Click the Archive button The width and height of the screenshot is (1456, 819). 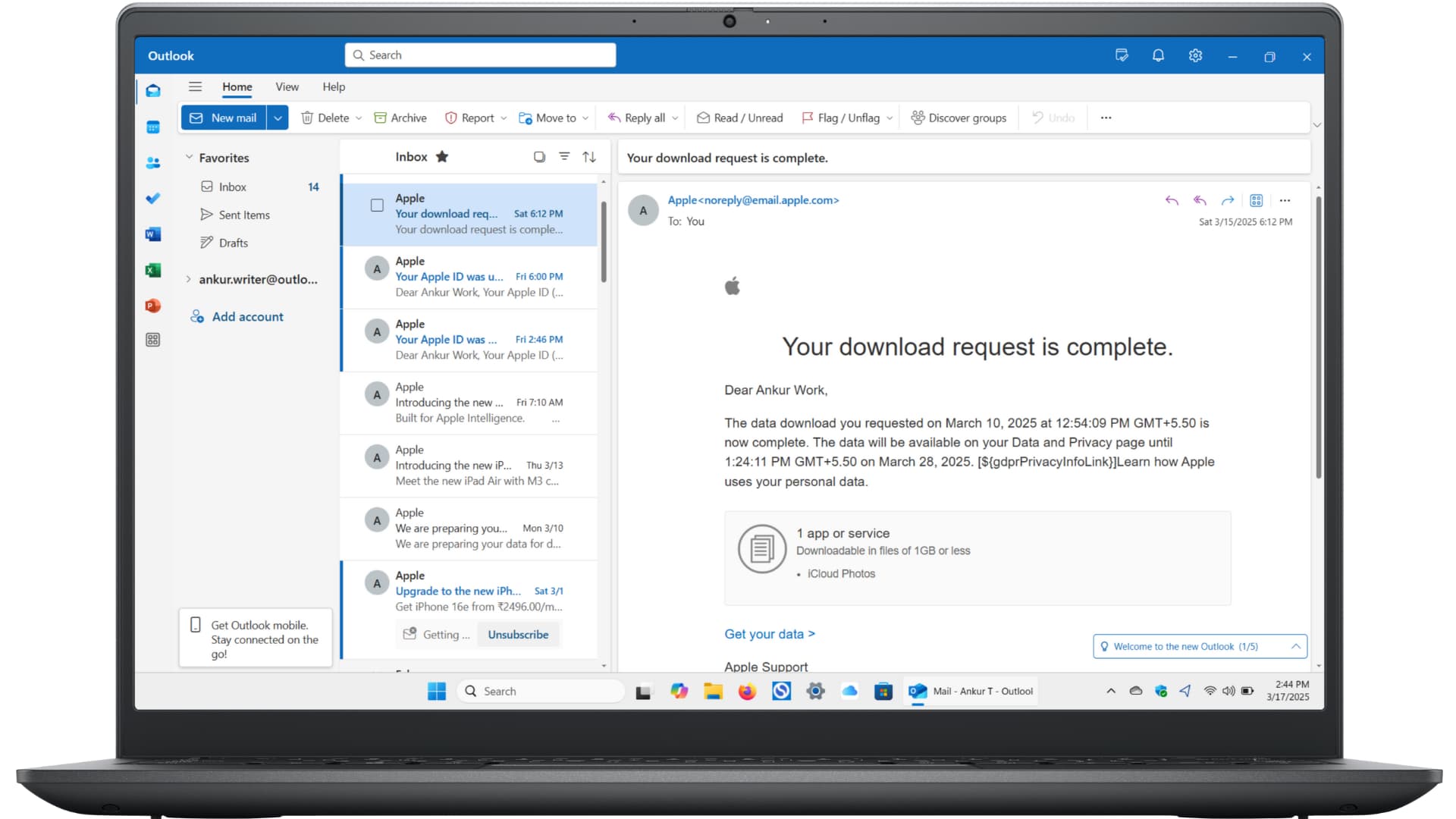pyautogui.click(x=400, y=118)
